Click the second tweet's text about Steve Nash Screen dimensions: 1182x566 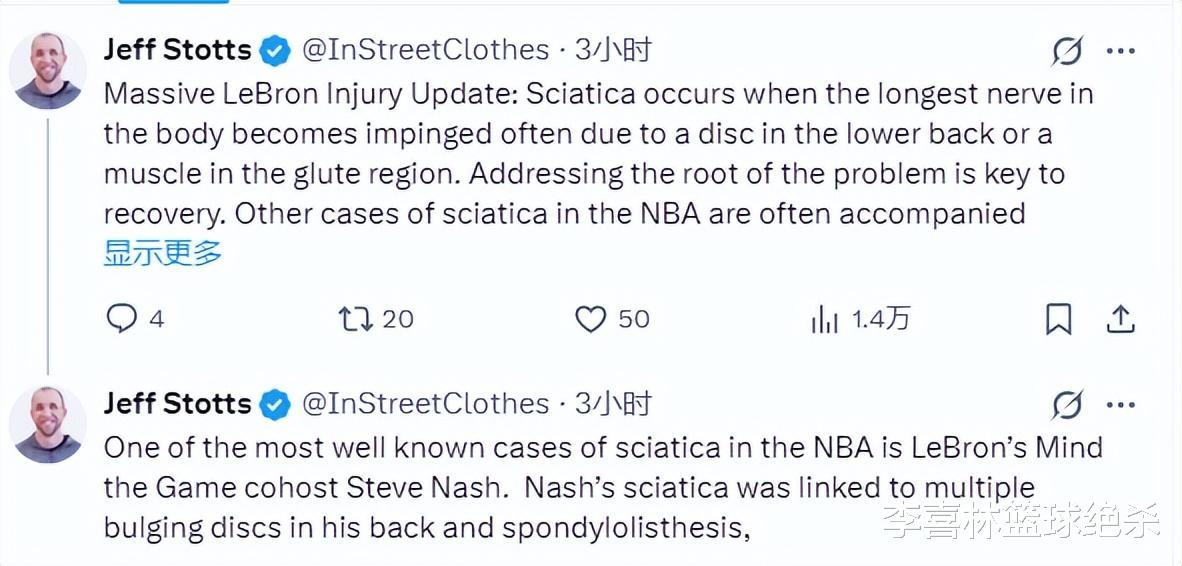(x=570, y=487)
